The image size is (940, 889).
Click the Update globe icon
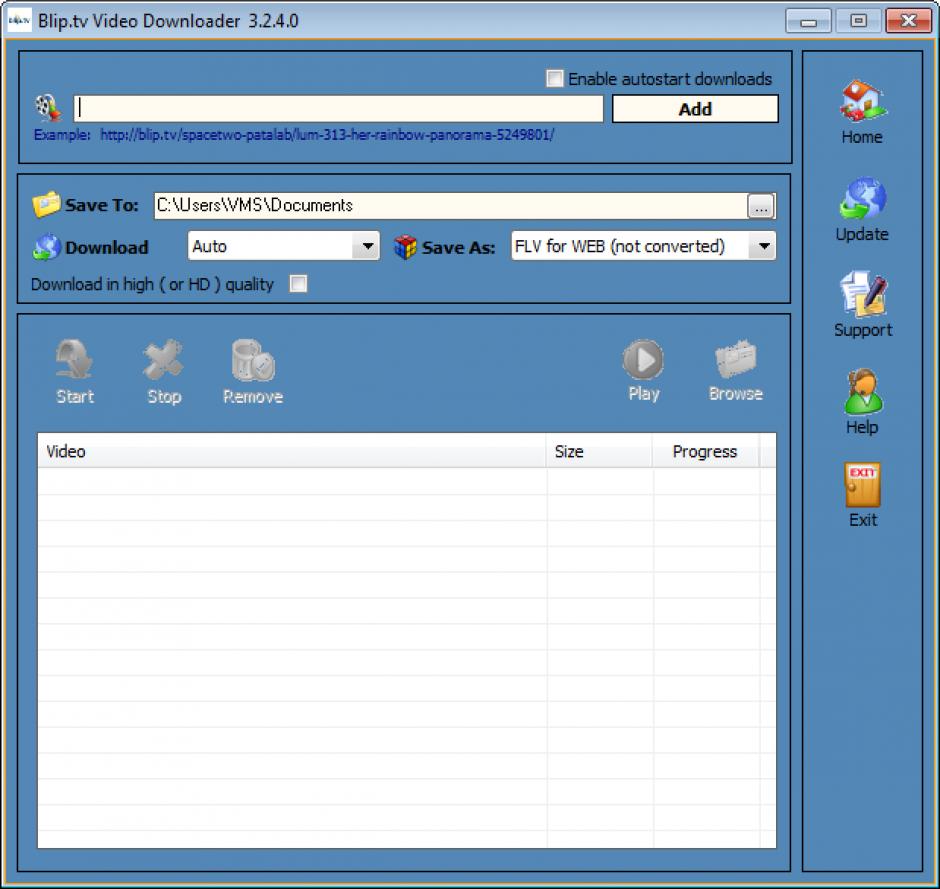[861, 199]
